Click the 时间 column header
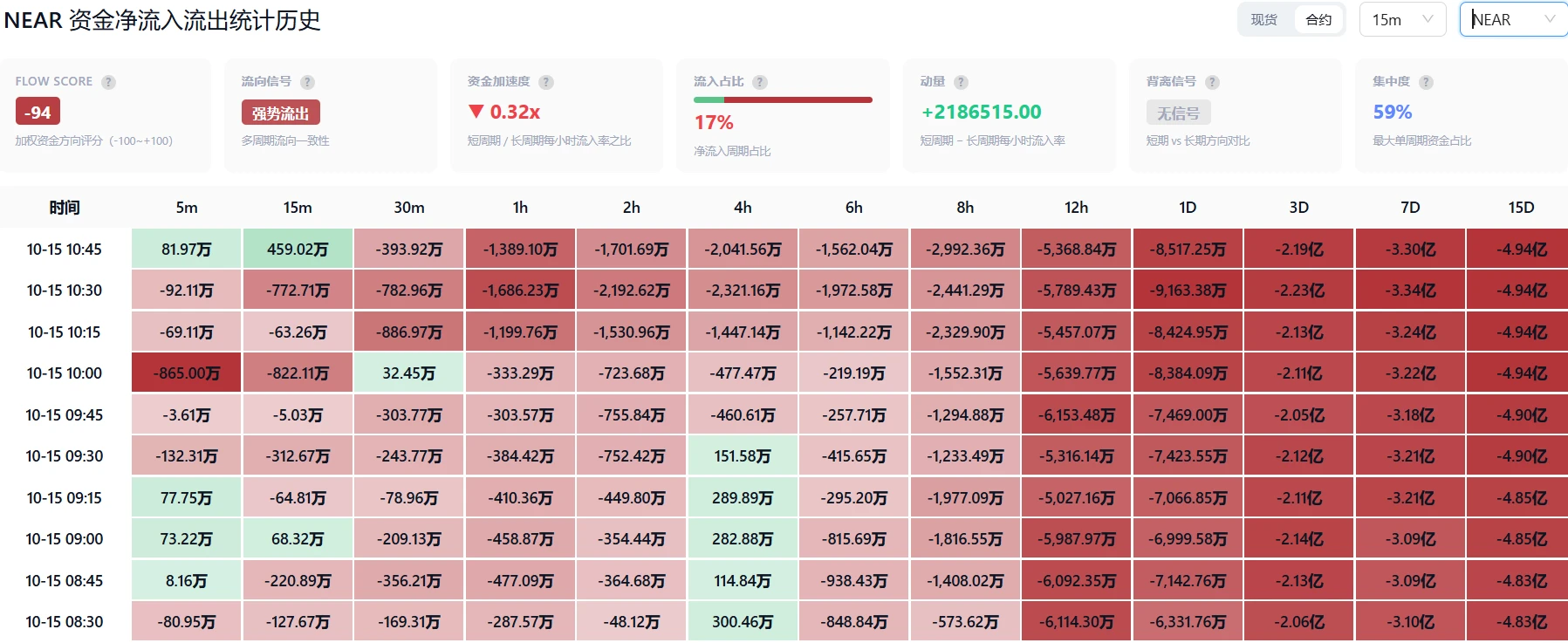Viewport: 1568px width, 643px height. [x=65, y=208]
